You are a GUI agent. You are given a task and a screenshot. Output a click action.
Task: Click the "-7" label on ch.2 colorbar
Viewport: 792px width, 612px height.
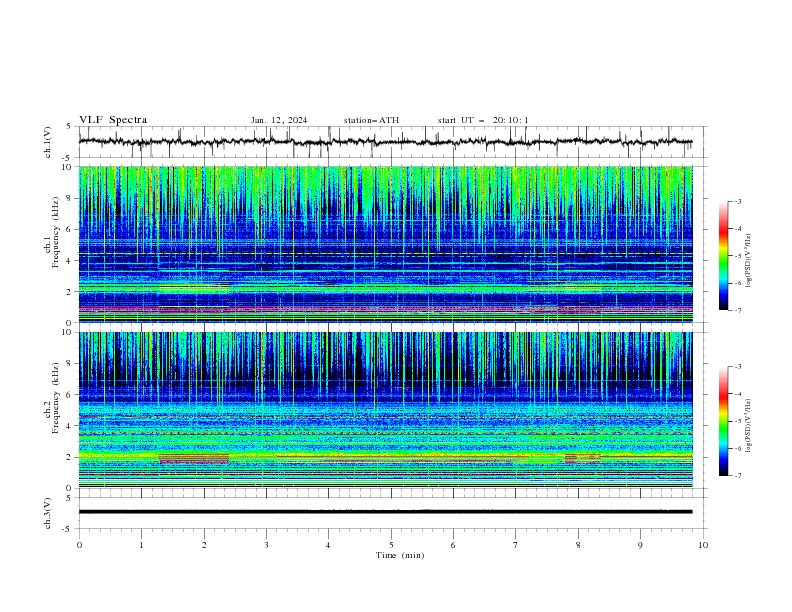click(x=737, y=475)
